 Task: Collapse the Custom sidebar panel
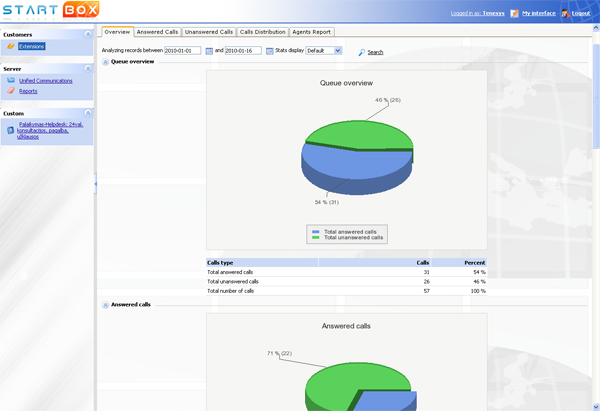pyautogui.click(x=88, y=113)
